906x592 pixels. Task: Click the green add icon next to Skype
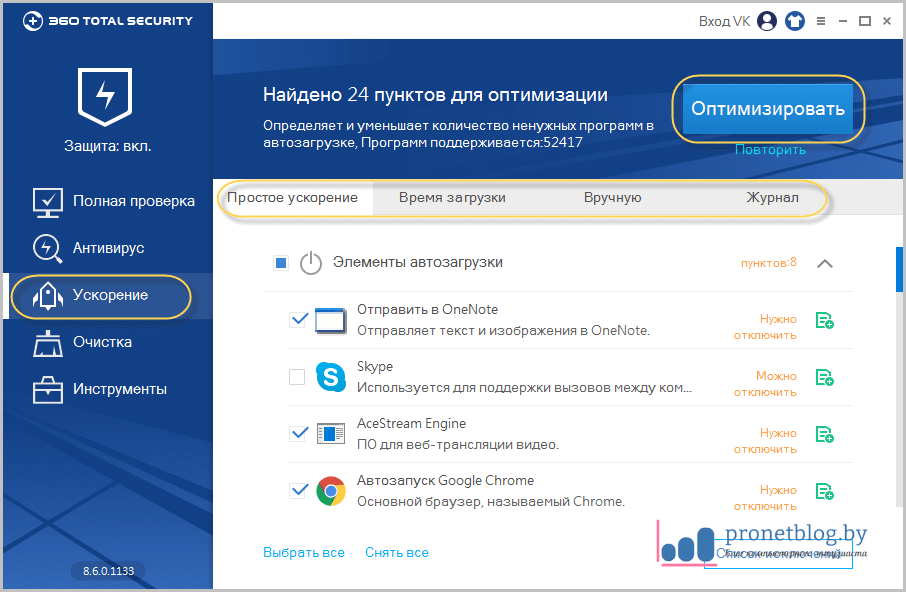pyautogui.click(x=826, y=377)
